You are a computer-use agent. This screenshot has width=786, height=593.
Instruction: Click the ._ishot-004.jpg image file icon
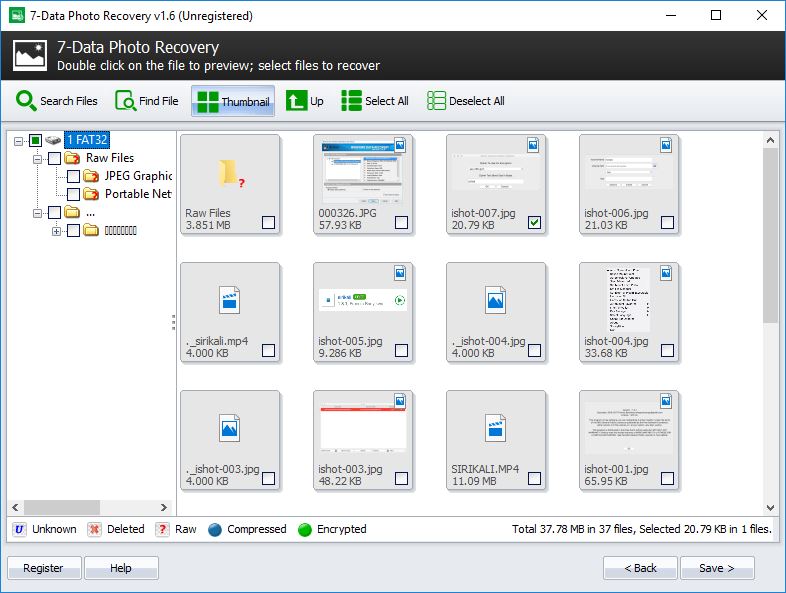coord(495,300)
